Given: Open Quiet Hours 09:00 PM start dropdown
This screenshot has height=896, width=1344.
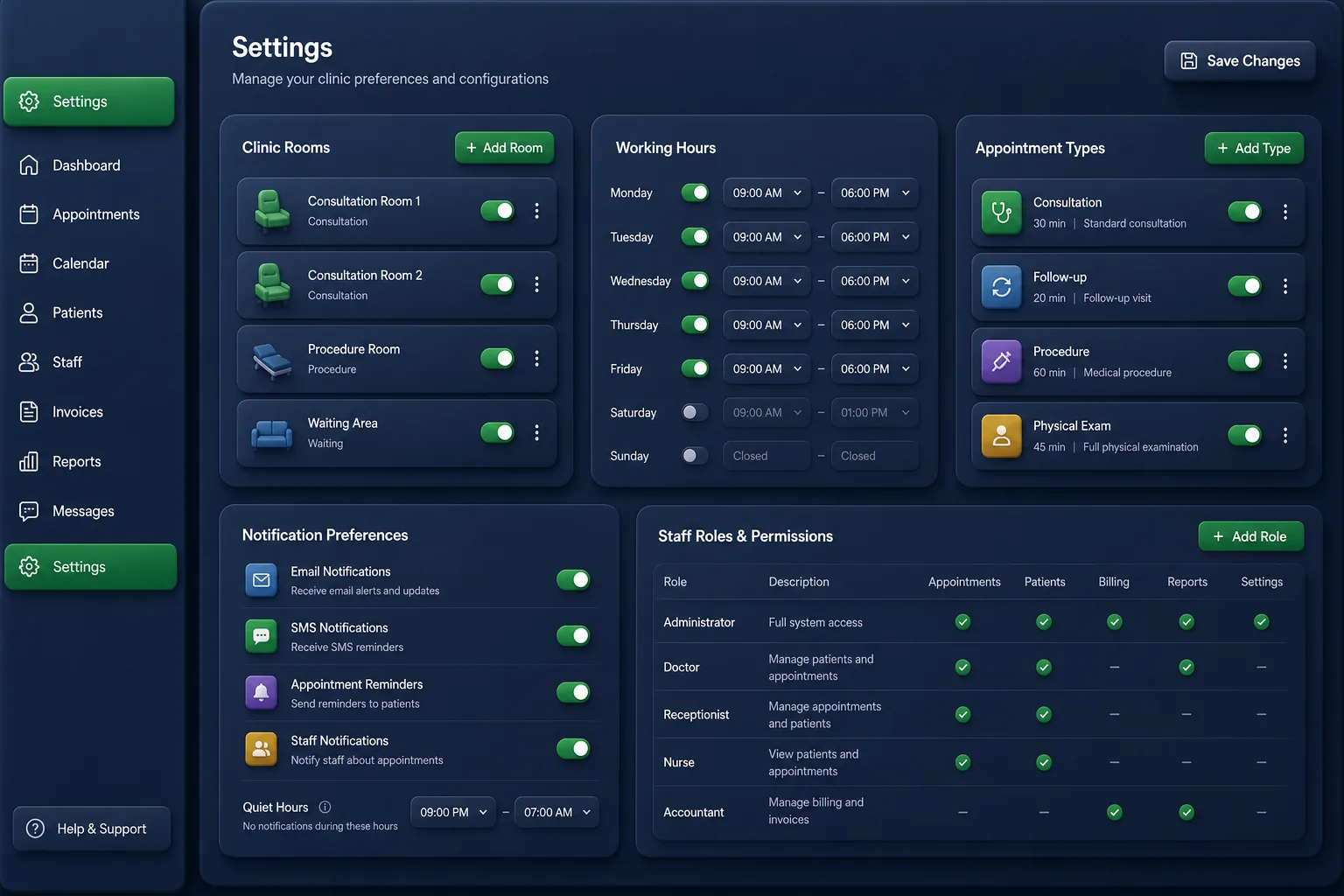Looking at the screenshot, I should [453, 812].
